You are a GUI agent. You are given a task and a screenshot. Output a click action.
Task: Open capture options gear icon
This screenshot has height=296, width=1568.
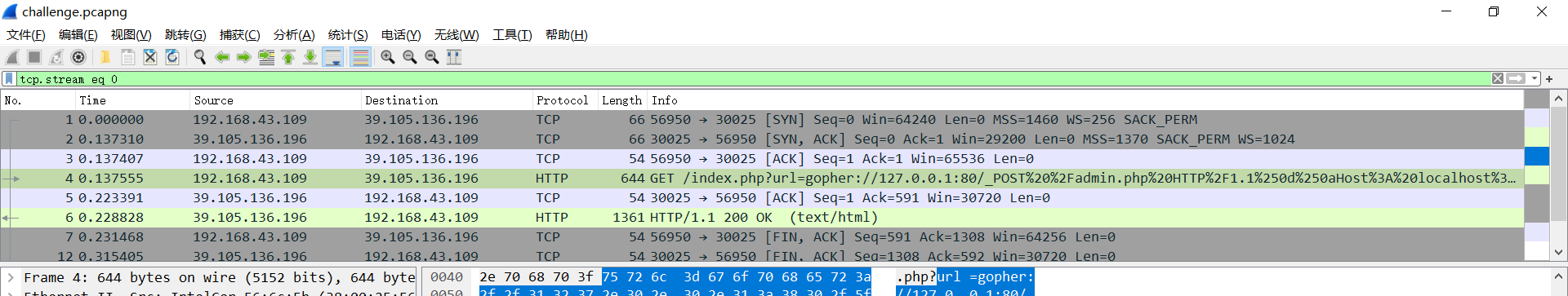tap(78, 57)
